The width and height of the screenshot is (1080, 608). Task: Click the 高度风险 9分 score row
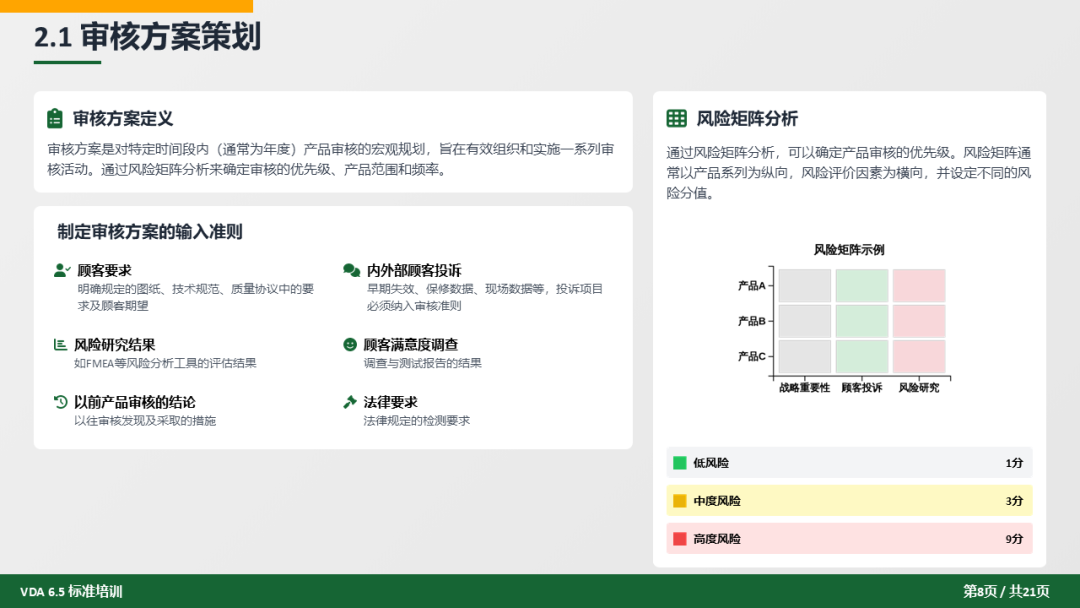(x=849, y=539)
